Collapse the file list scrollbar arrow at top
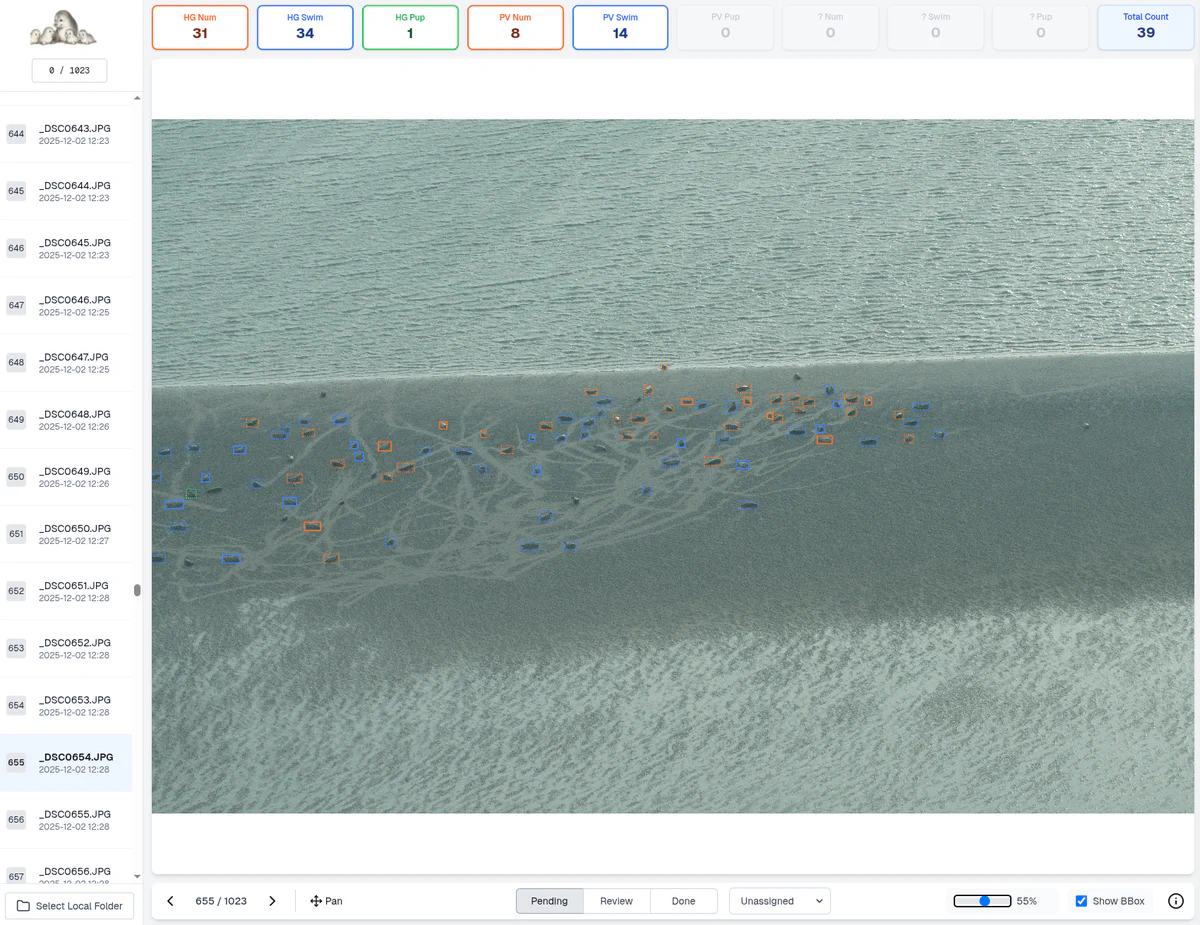1200x925 pixels. [136, 97]
